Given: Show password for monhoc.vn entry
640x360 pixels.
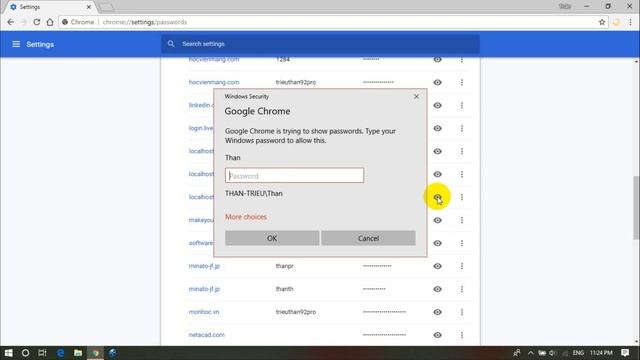Looking at the screenshot, I should 437,312.
